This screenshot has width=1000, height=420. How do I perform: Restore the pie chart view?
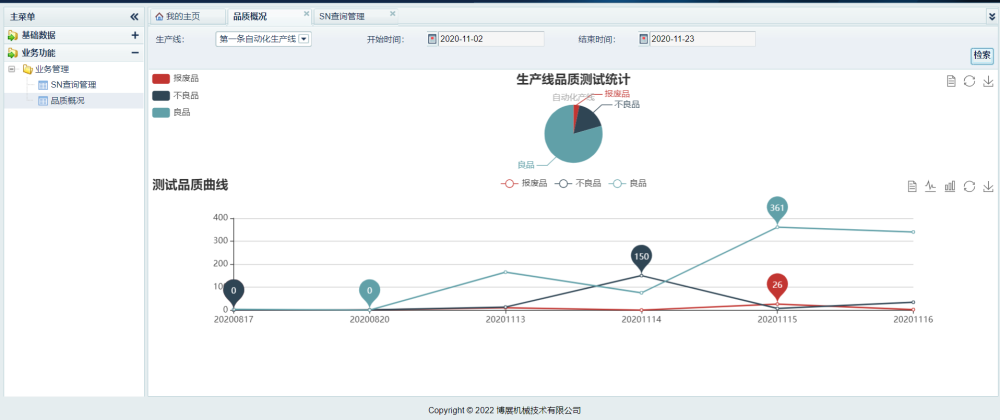(969, 81)
